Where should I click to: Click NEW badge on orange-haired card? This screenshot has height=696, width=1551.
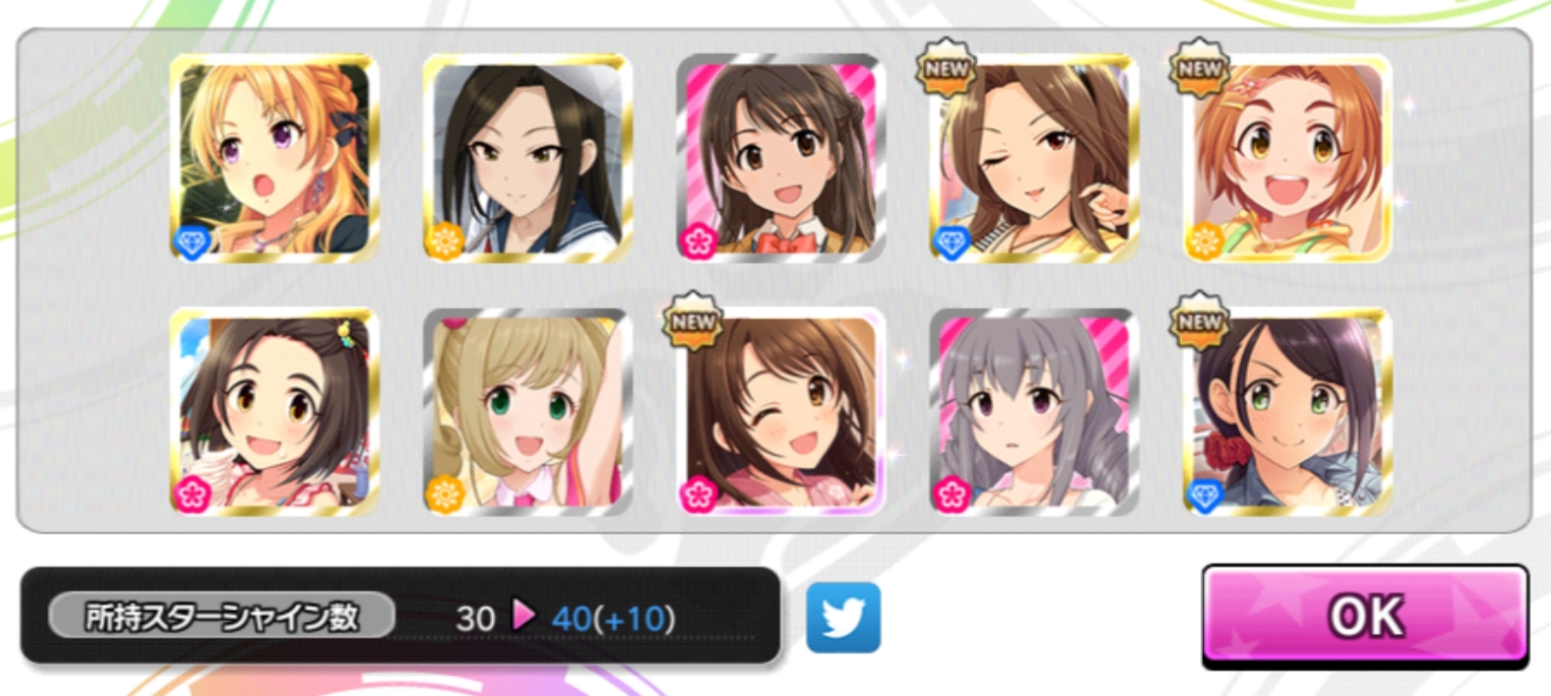[x=1199, y=69]
